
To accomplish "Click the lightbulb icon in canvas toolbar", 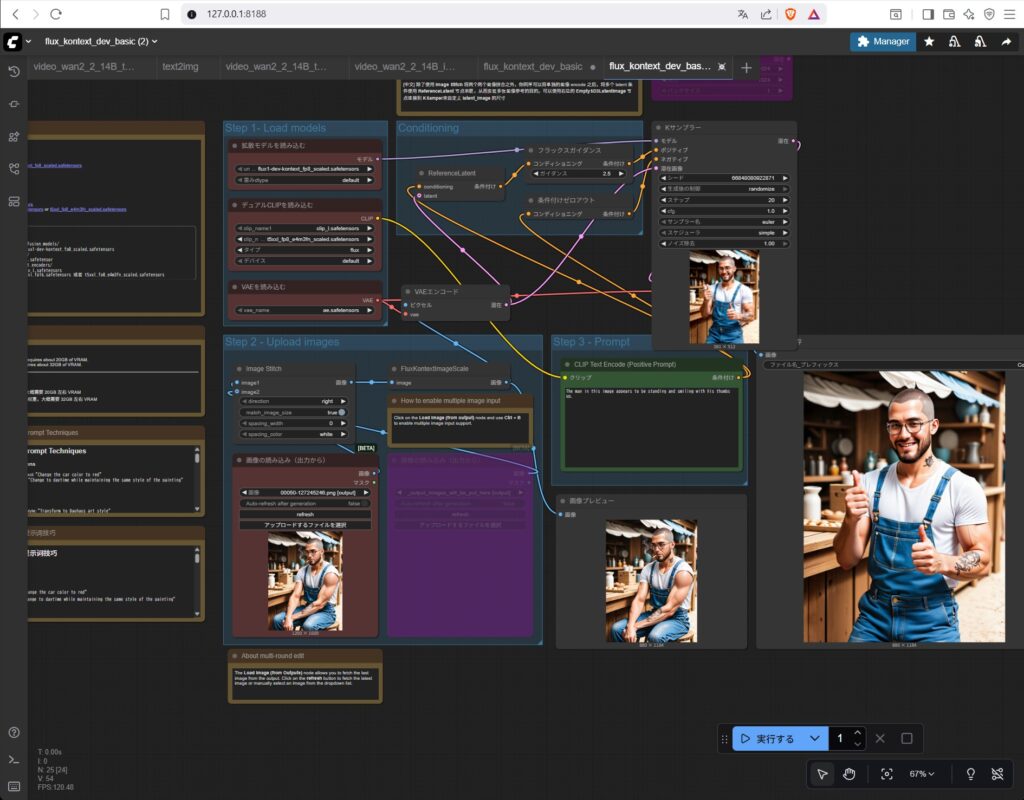I will (969, 774).
